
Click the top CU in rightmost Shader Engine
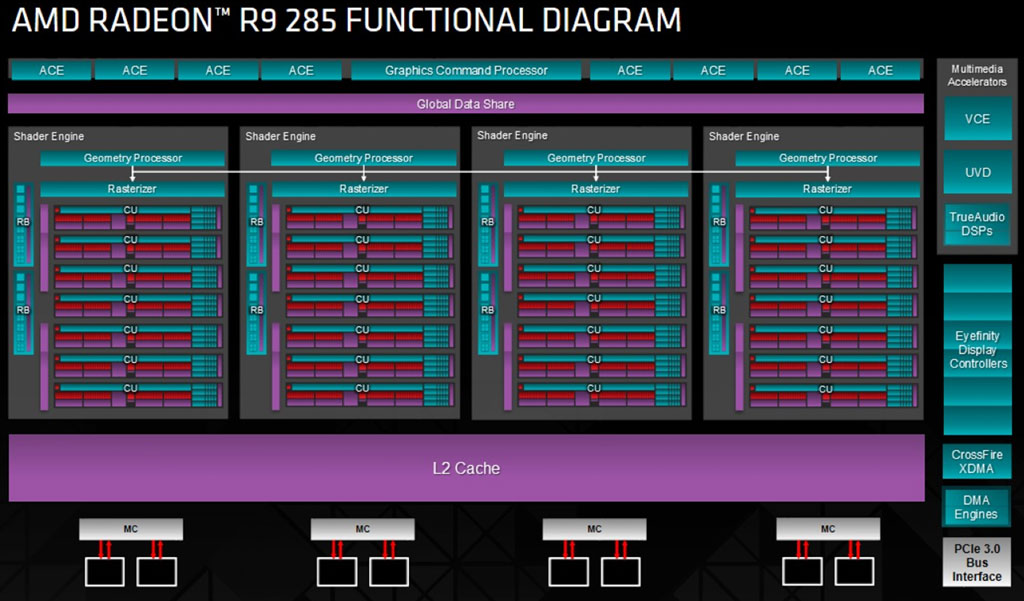point(833,218)
